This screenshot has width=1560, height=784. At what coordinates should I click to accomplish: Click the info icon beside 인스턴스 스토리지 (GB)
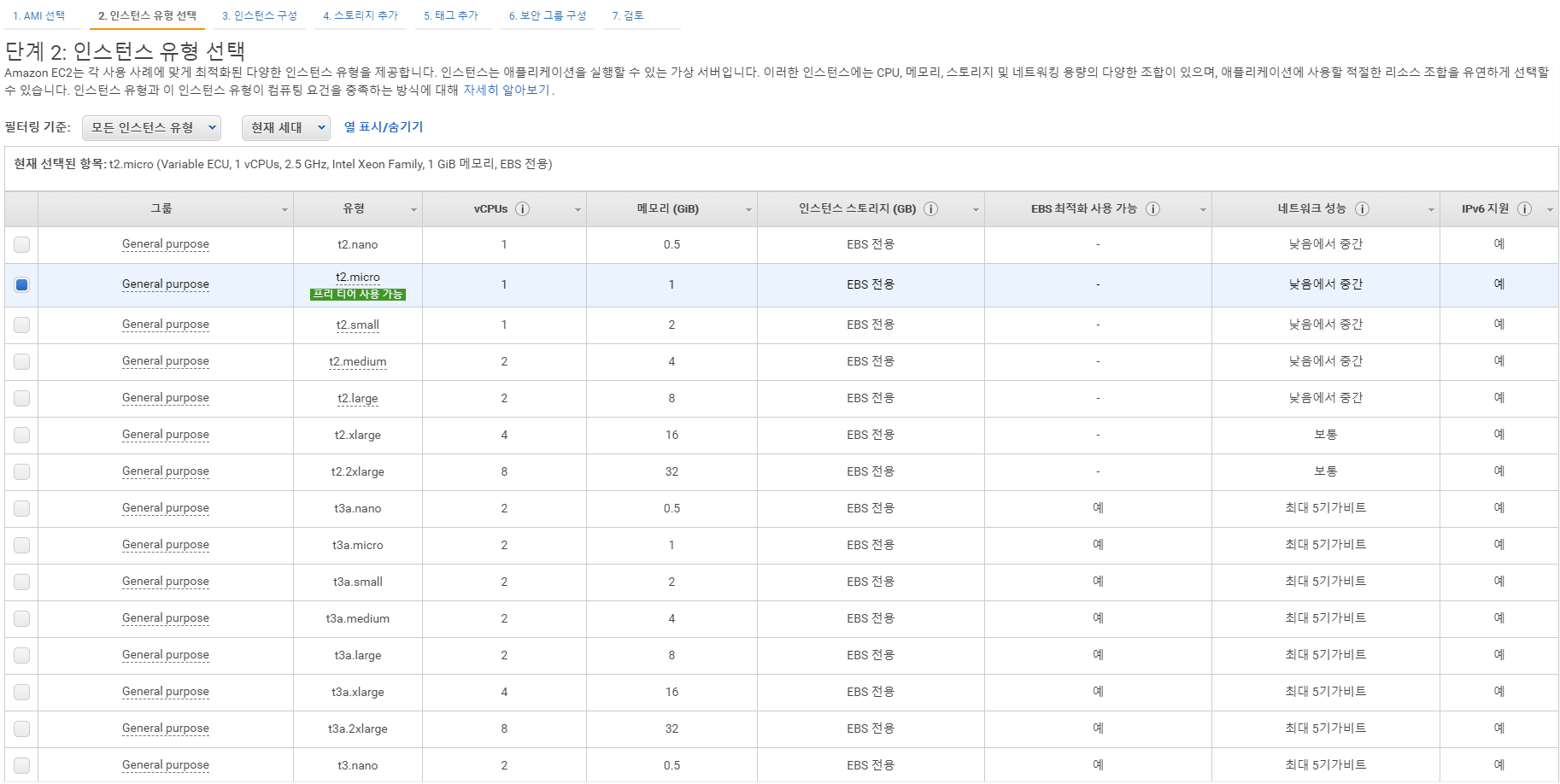931,209
